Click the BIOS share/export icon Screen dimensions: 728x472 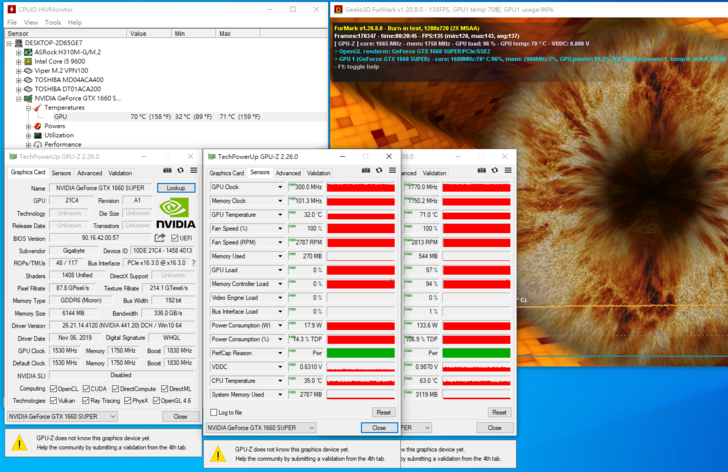coord(159,238)
